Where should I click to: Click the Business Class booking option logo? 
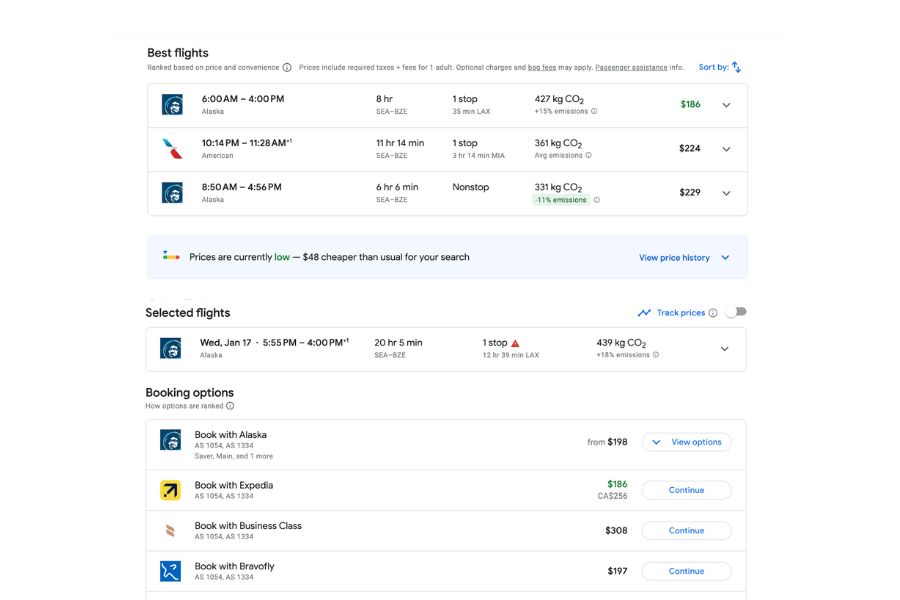tap(172, 530)
